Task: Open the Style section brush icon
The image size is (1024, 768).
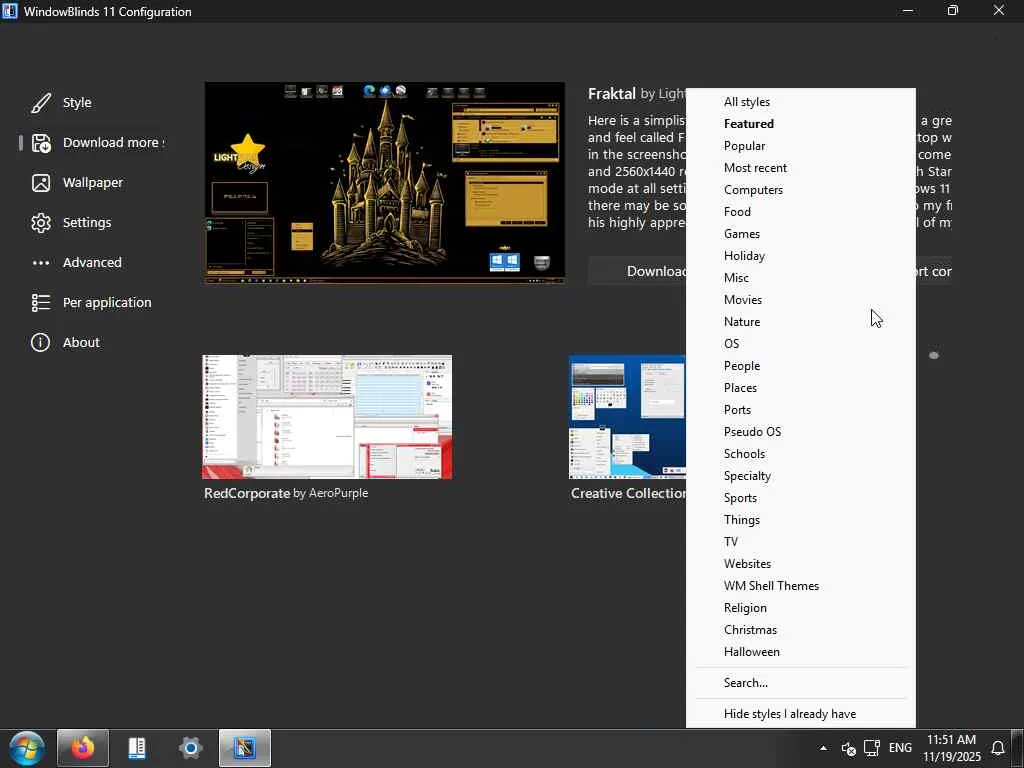Action: 40,103
